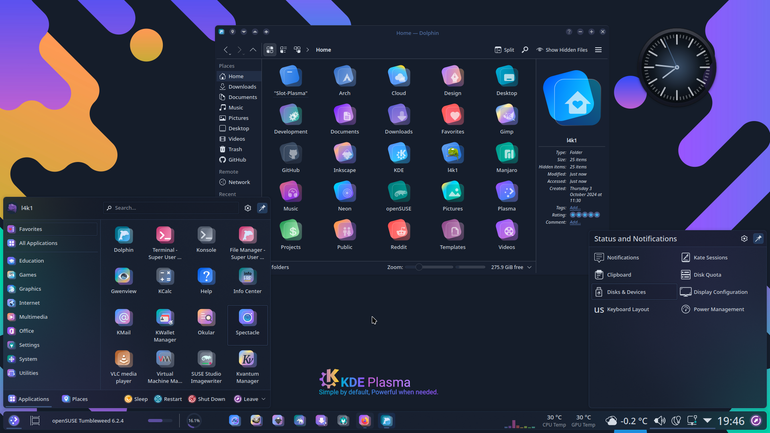Viewport: 770px width, 433px height.
Task: Pin the Status and Notifications popup open
Action: click(758, 239)
